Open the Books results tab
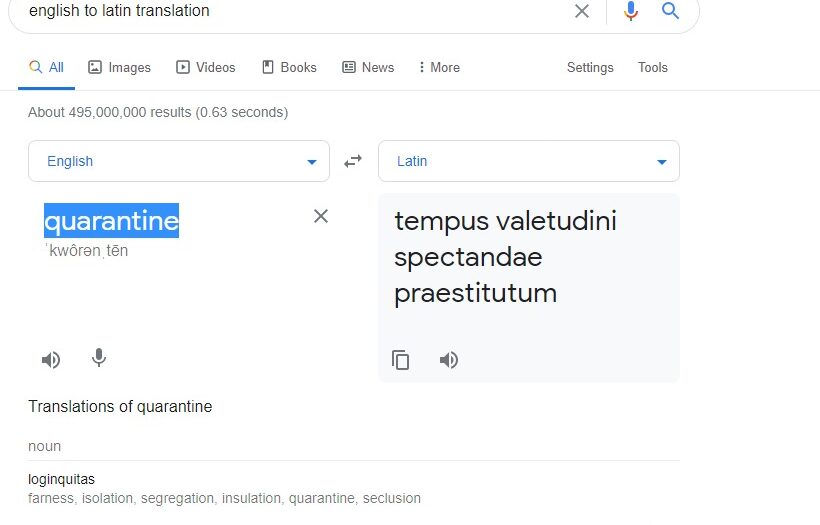Viewport: 820px width, 525px height. (x=289, y=68)
